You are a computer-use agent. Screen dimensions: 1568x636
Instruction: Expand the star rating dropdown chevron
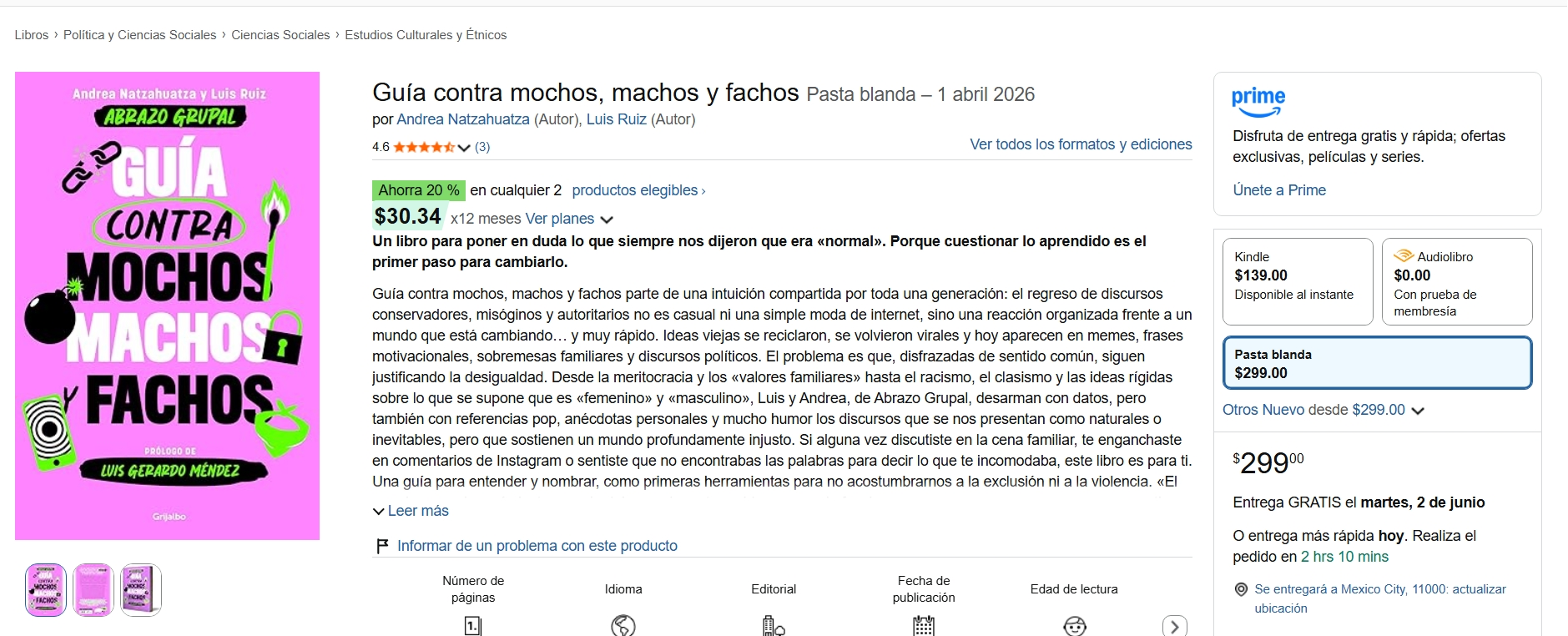click(x=464, y=148)
